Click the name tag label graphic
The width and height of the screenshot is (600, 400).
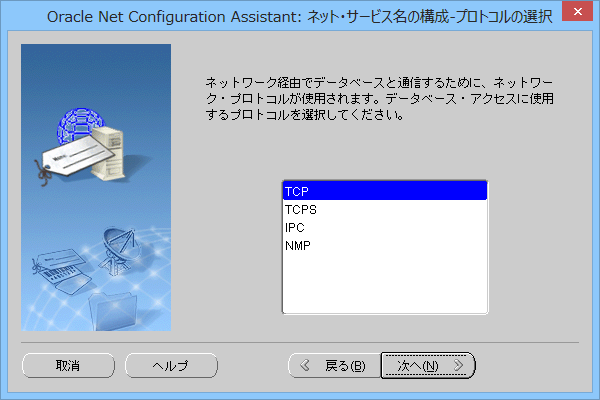(68, 153)
